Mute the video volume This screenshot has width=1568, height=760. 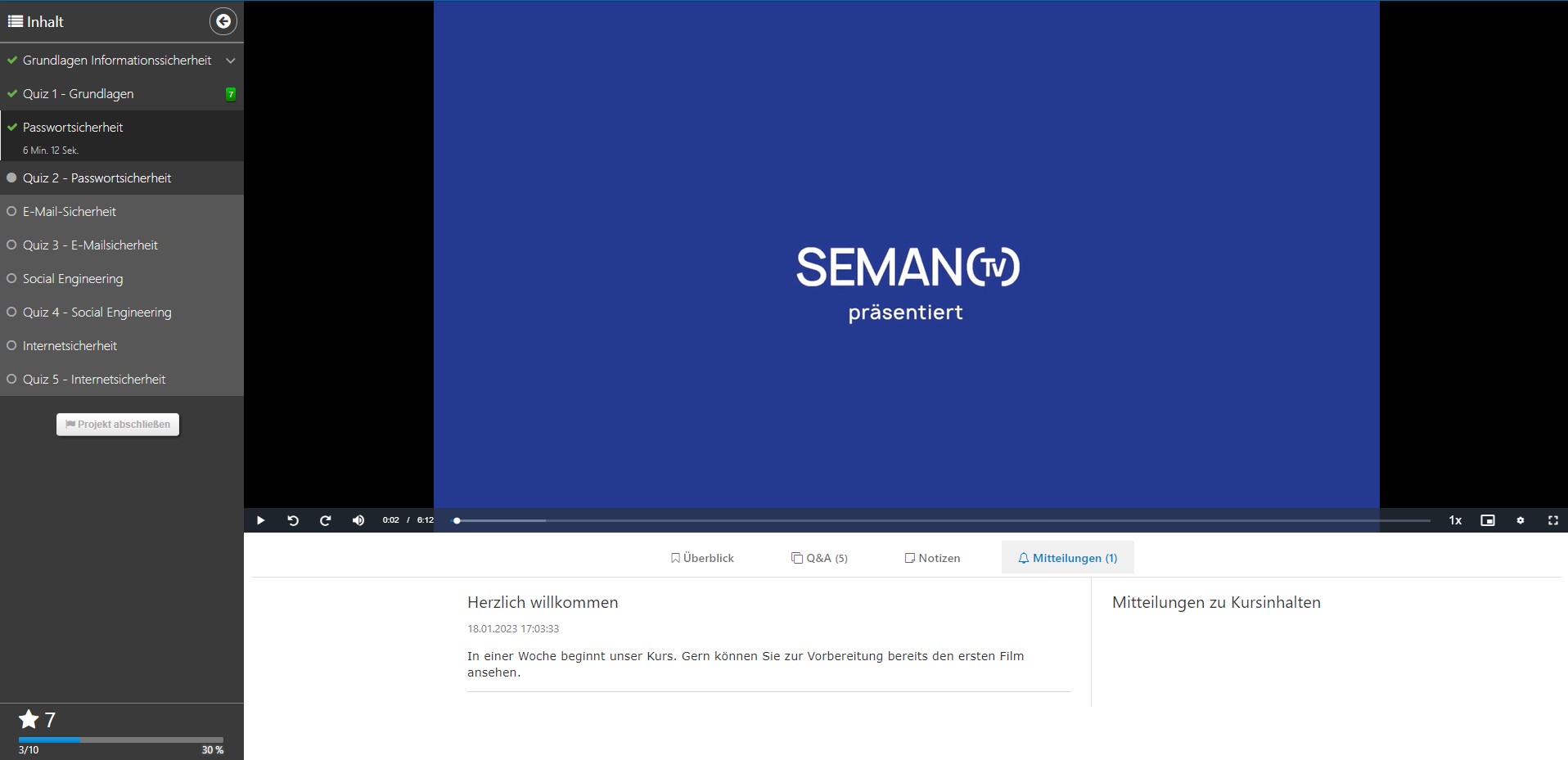pyautogui.click(x=358, y=520)
